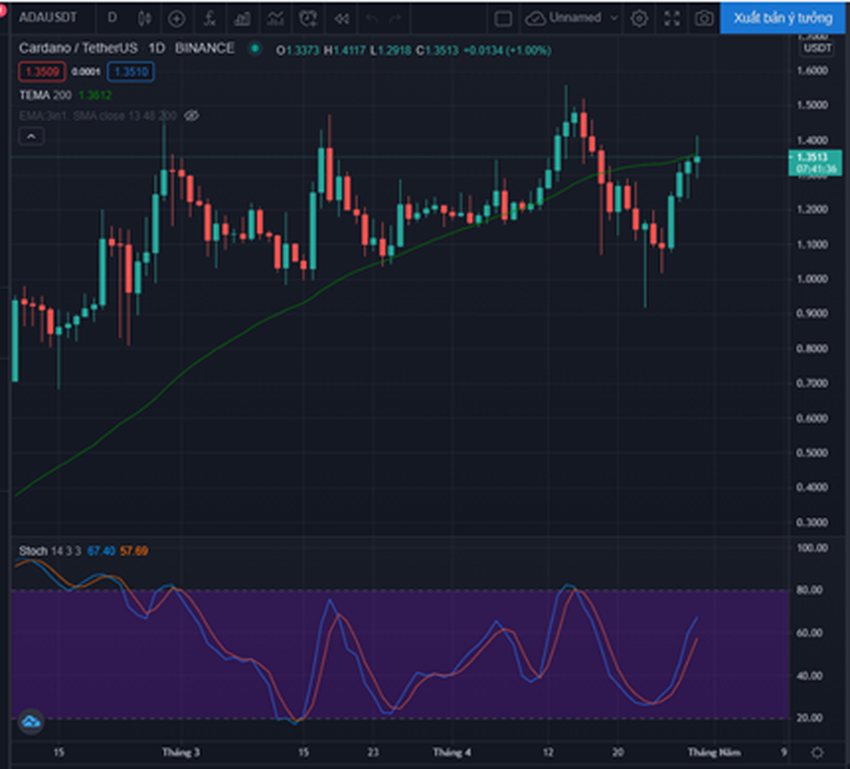Open the candlestick chart style selector
Image resolution: width=850 pixels, height=769 pixels.
click(x=145, y=18)
